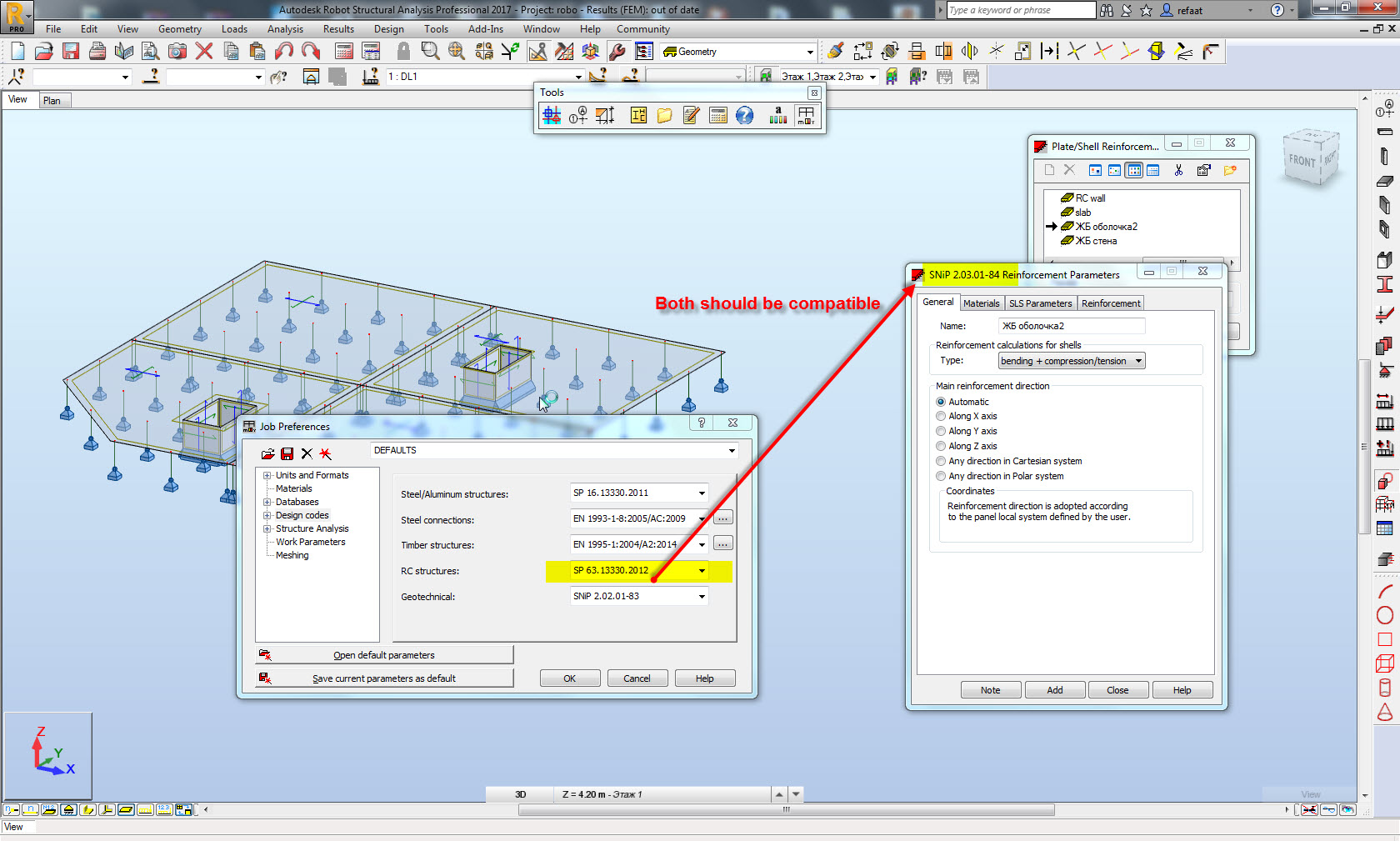Open Job Preferences wrench icon
The image size is (1400, 841).
[617, 52]
